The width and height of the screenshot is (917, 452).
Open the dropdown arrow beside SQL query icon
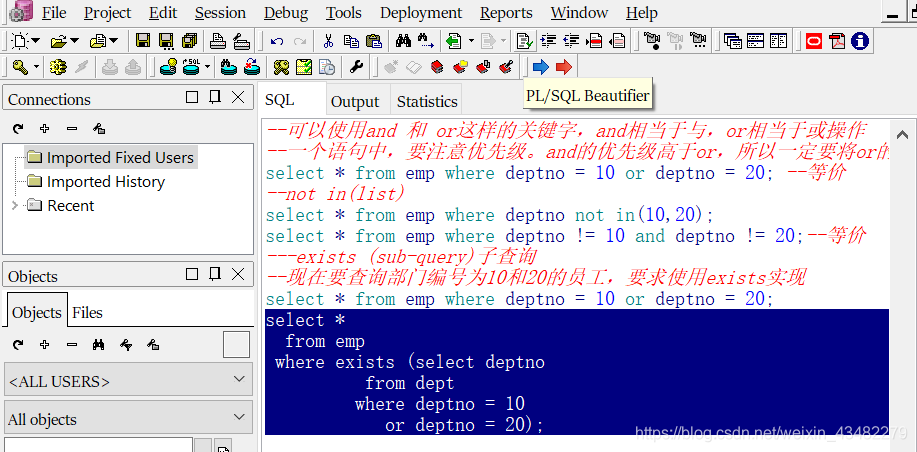pos(207,67)
